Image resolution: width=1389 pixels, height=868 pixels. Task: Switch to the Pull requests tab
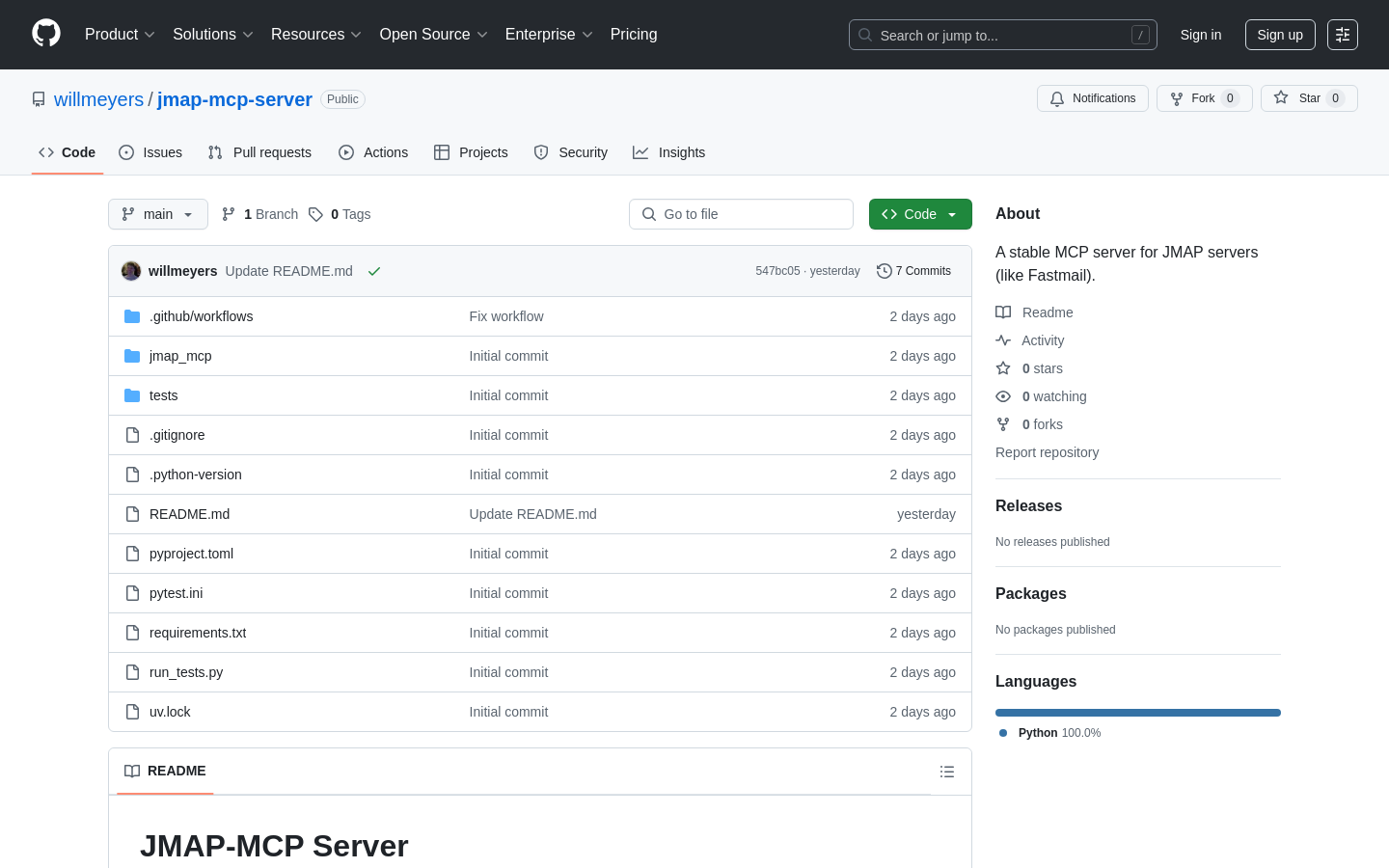pos(259,152)
